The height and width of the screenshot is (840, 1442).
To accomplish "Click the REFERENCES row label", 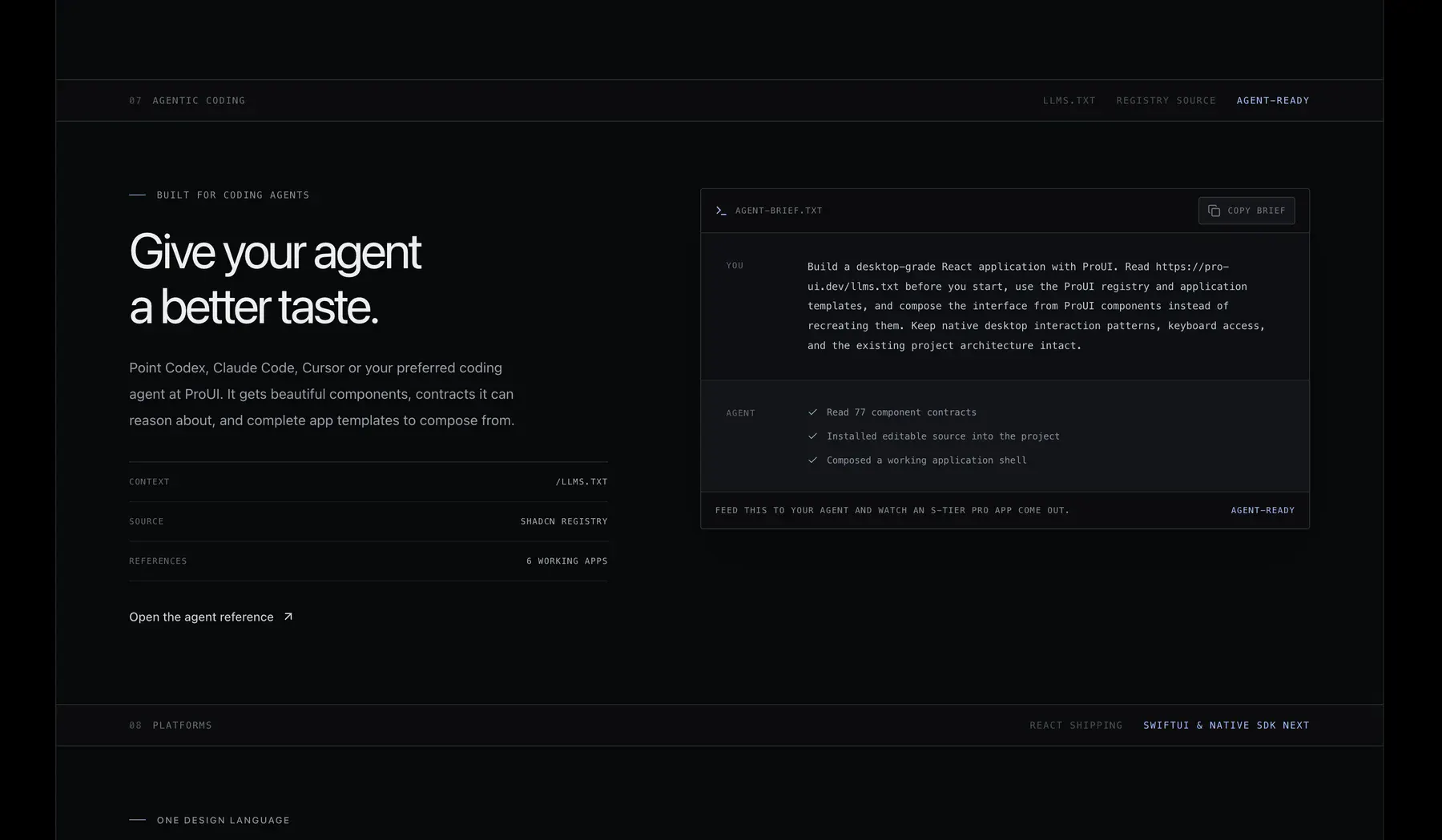I will pos(158,561).
